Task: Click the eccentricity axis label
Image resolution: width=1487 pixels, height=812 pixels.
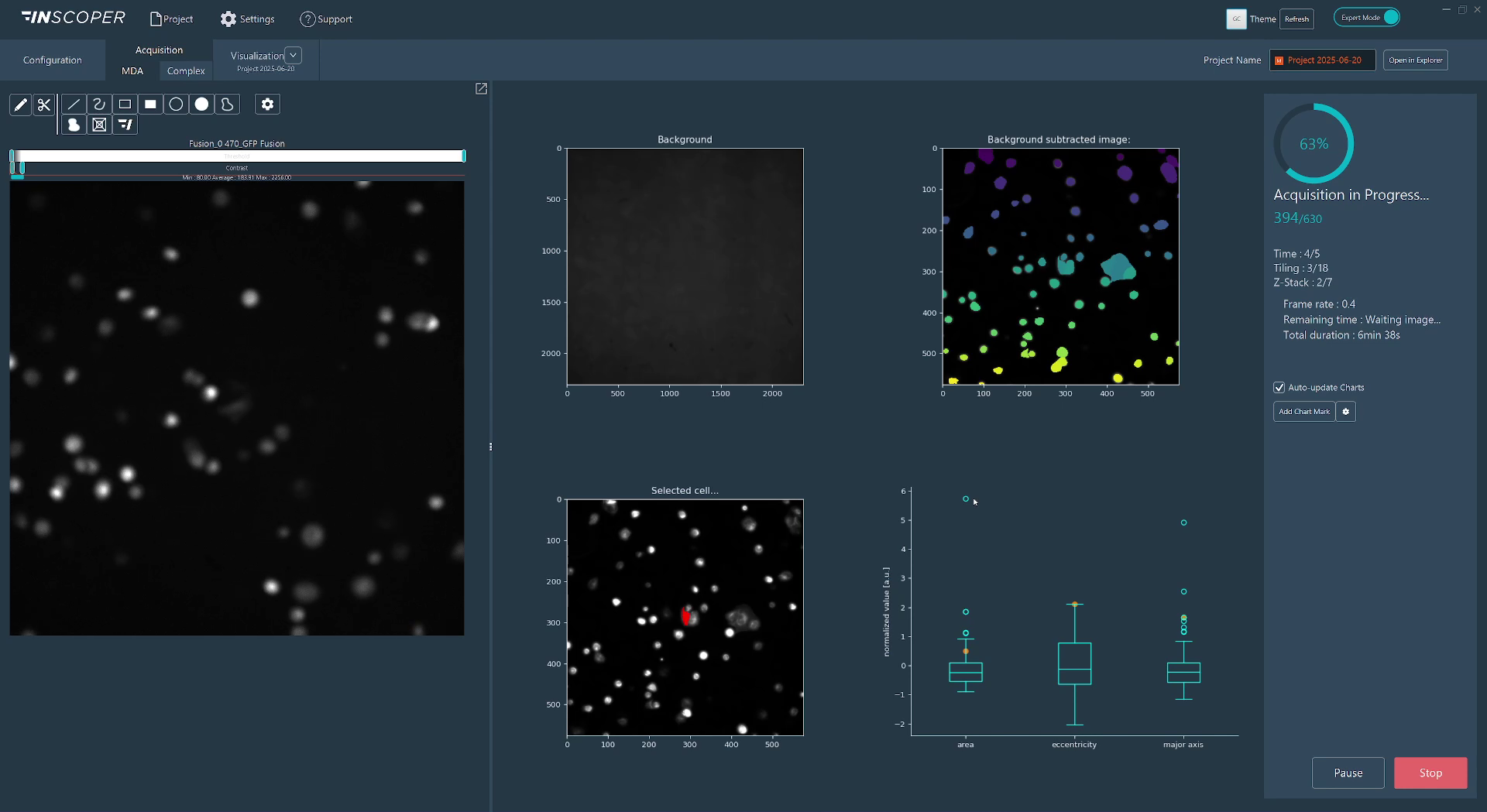Action: (x=1074, y=745)
